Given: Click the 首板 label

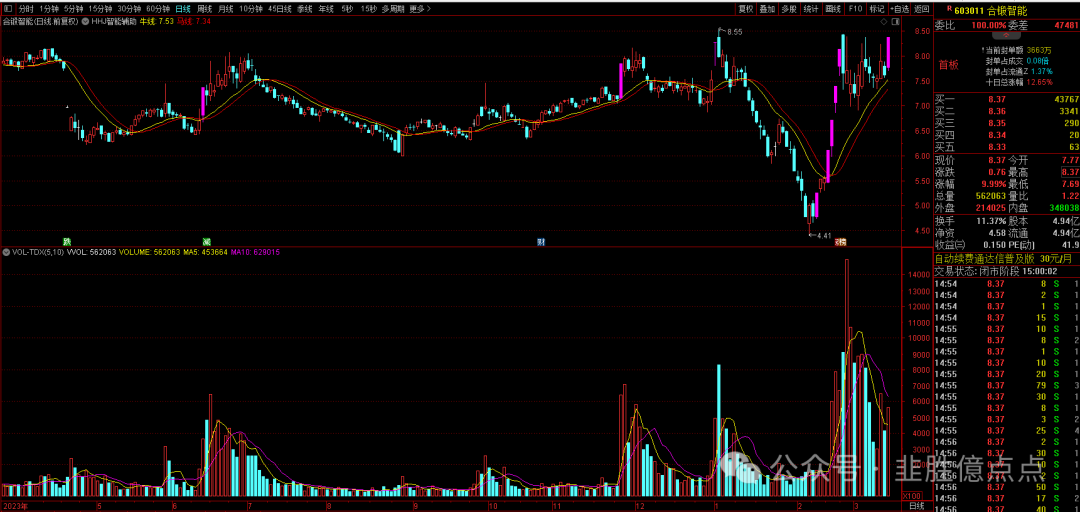Looking at the screenshot, I should pos(948,65).
